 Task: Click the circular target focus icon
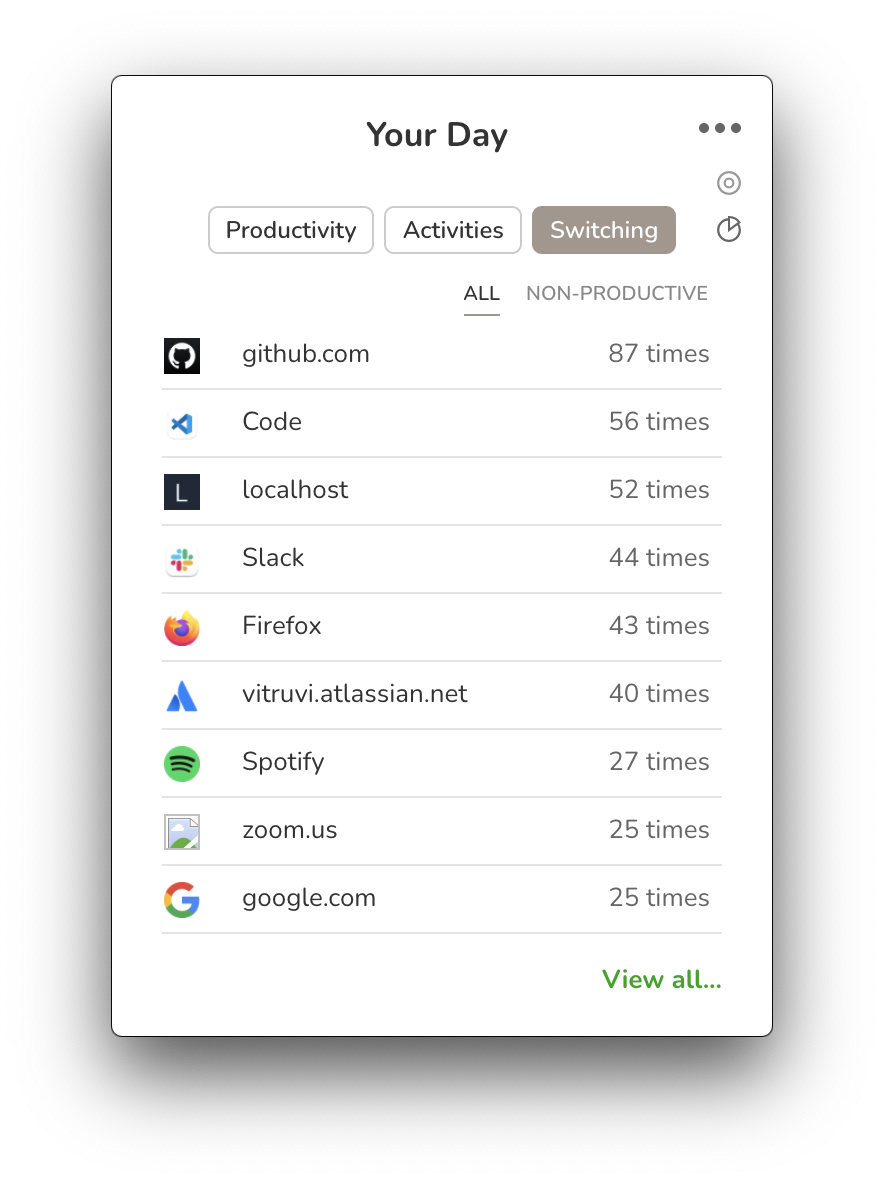click(x=728, y=183)
